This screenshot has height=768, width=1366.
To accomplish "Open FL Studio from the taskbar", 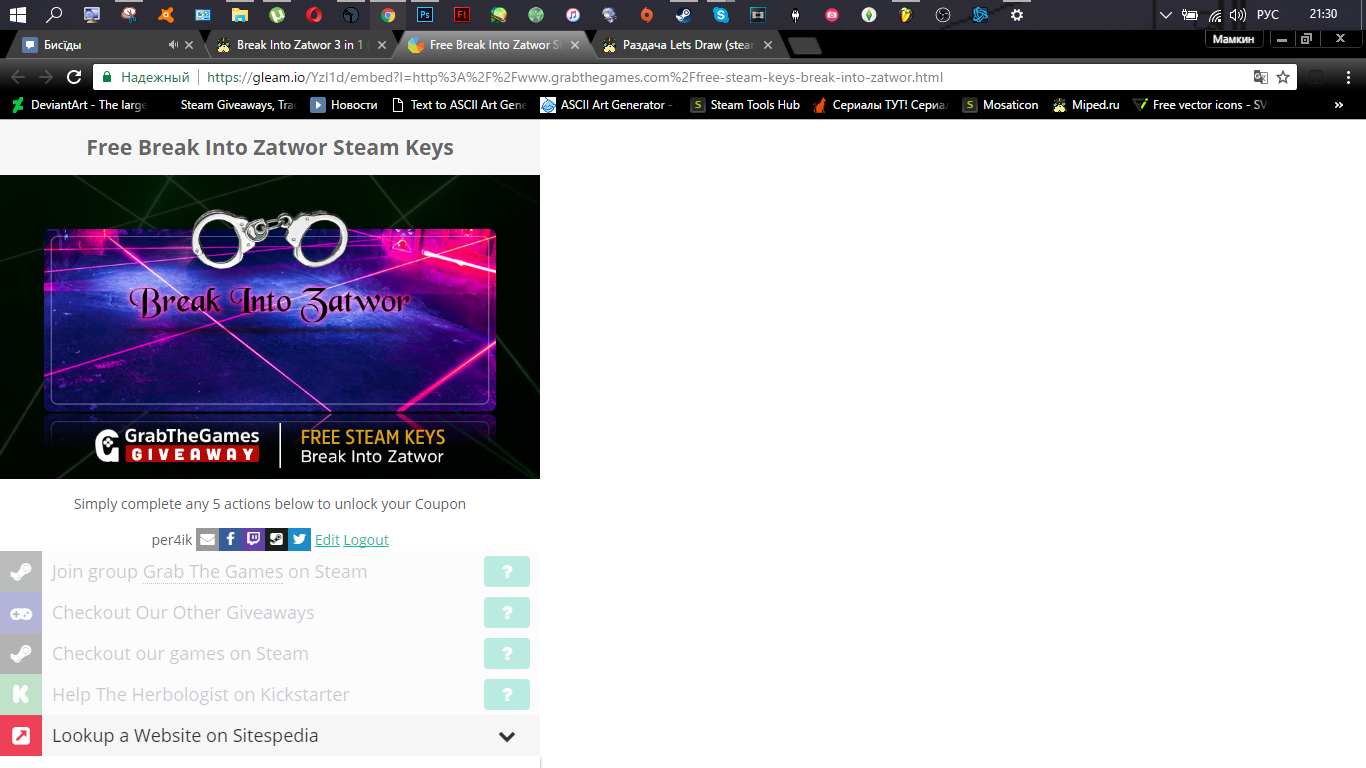I will coord(906,15).
